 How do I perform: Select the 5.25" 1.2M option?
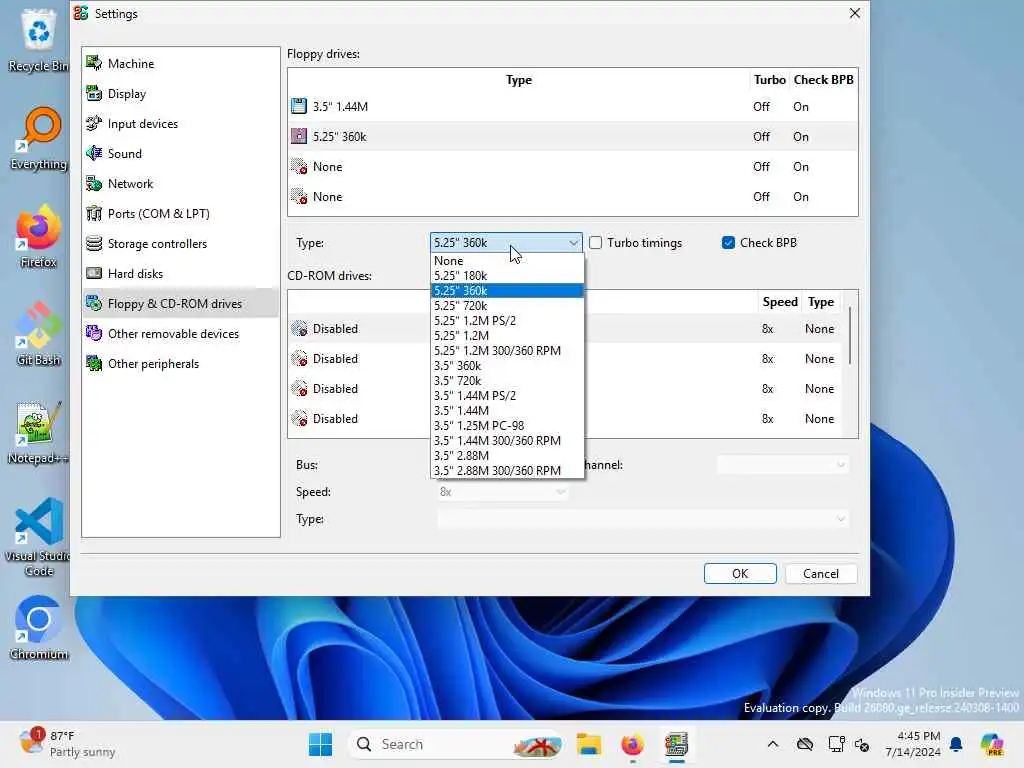pos(507,336)
